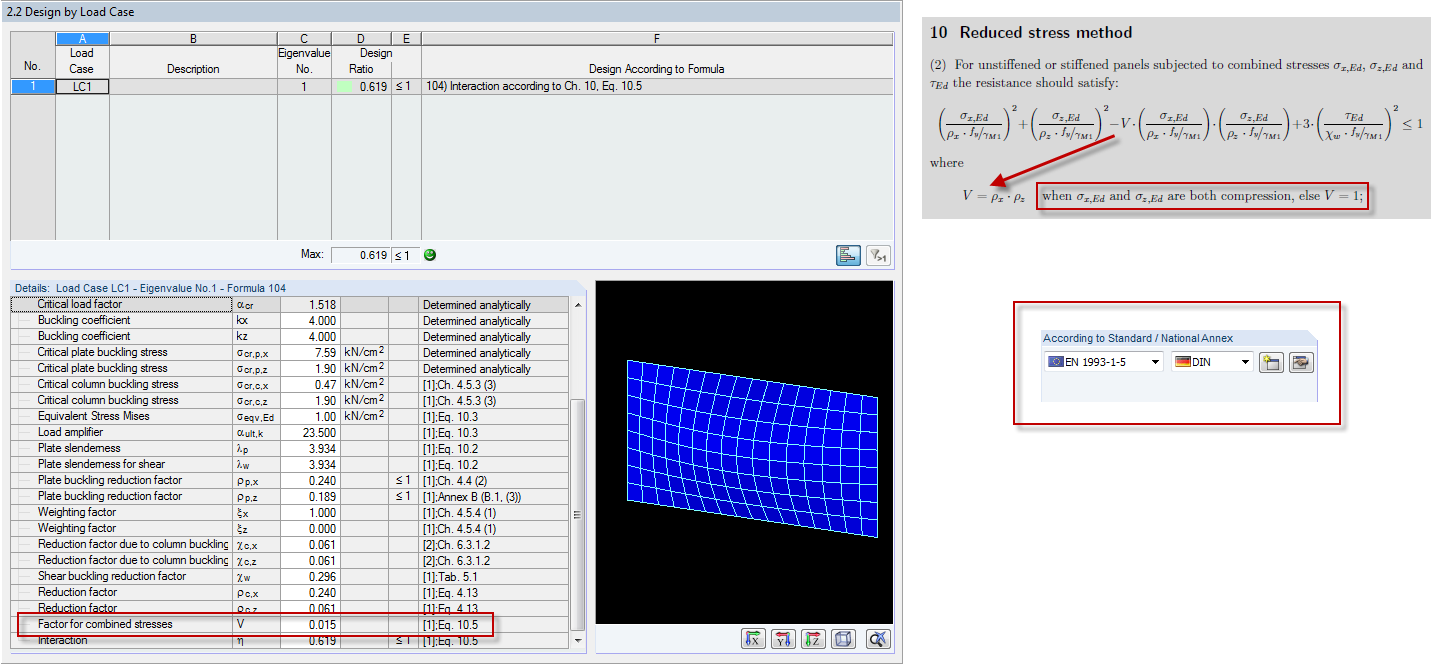Click the 1.00 equivalent stress value
Screen dimensions: 1449x665
pos(311,417)
